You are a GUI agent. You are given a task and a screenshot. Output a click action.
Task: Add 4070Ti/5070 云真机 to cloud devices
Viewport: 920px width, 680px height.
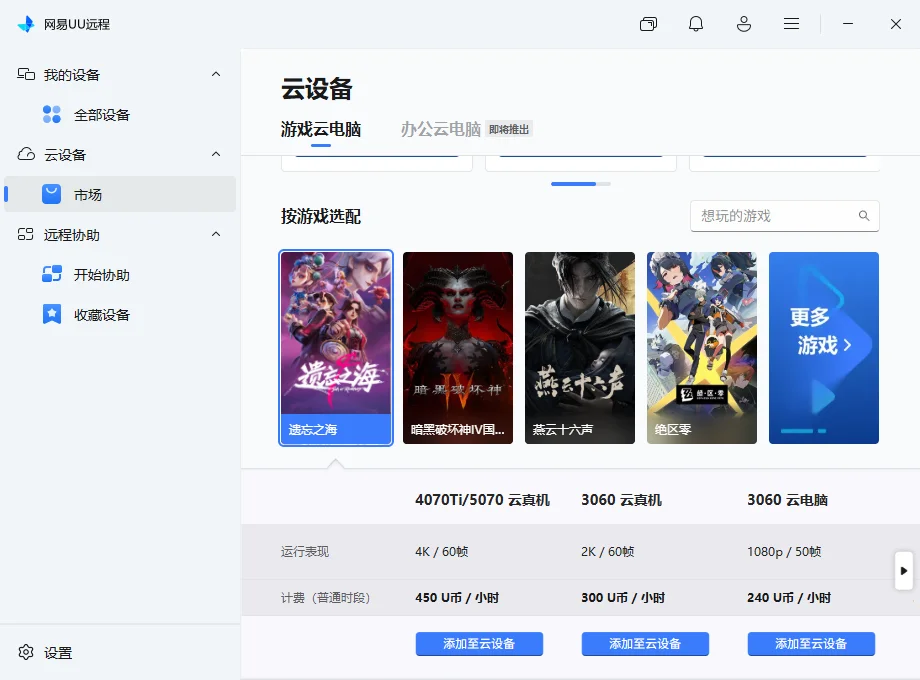479,644
